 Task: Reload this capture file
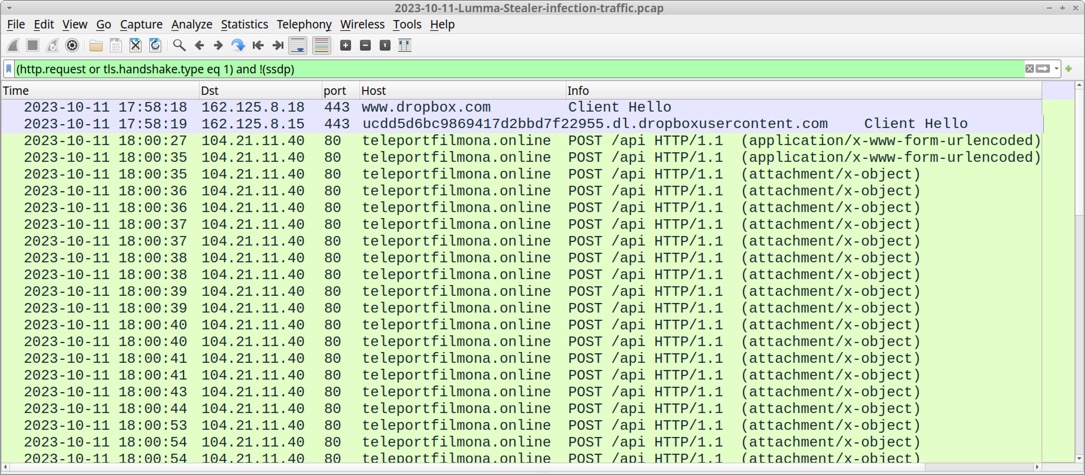(x=155, y=46)
